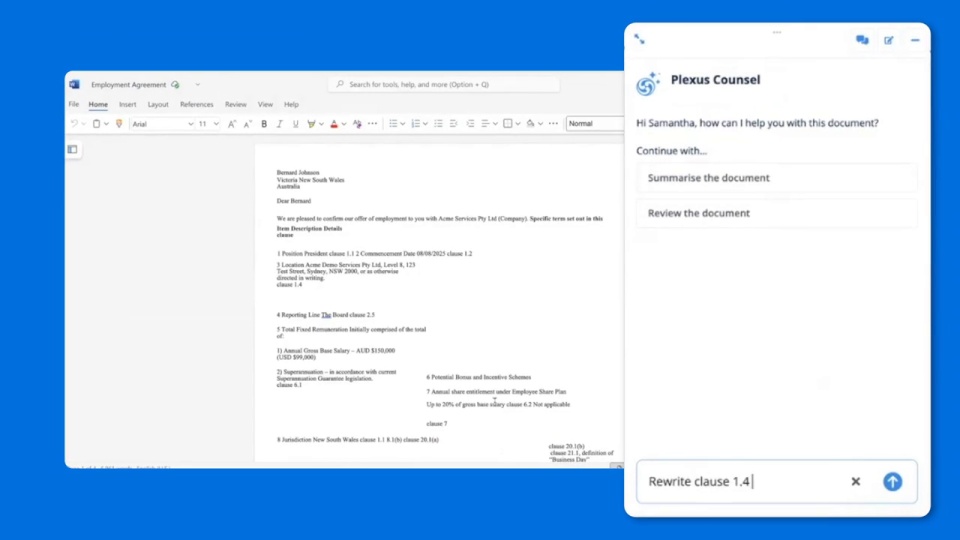This screenshot has width=960, height=540.
Task: Click the Word app logo icon
Action: (x=75, y=84)
